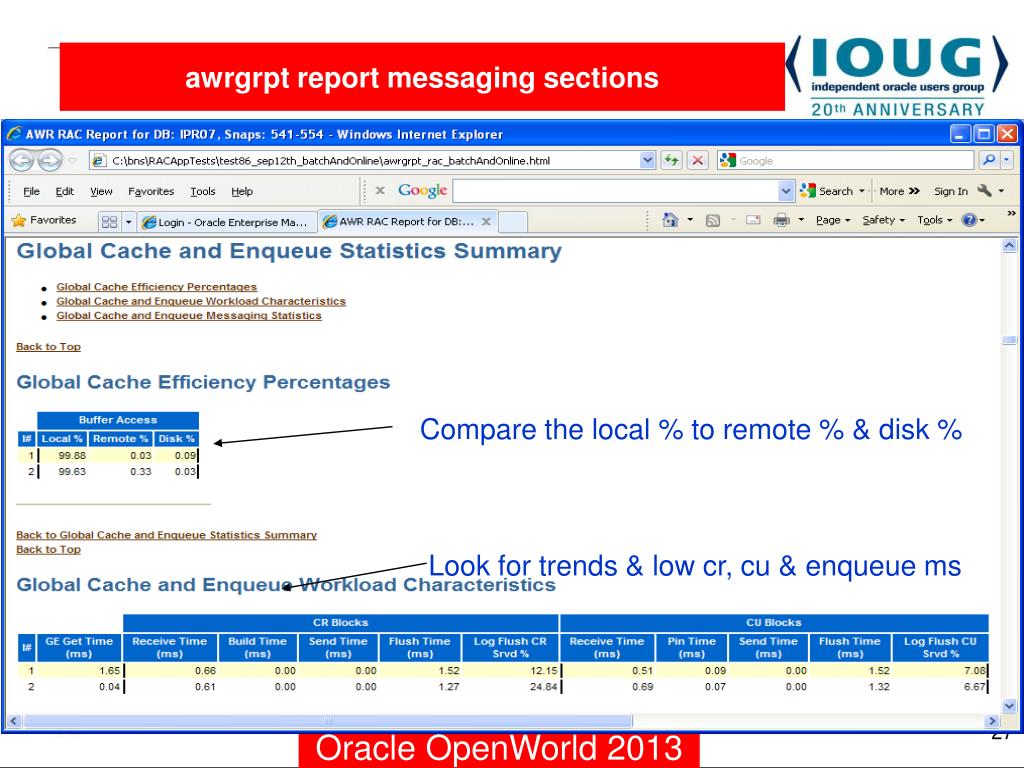This screenshot has height=768, width=1024.
Task: Click Log Flush CR Srvd % value 24.84
Action: click(543, 686)
